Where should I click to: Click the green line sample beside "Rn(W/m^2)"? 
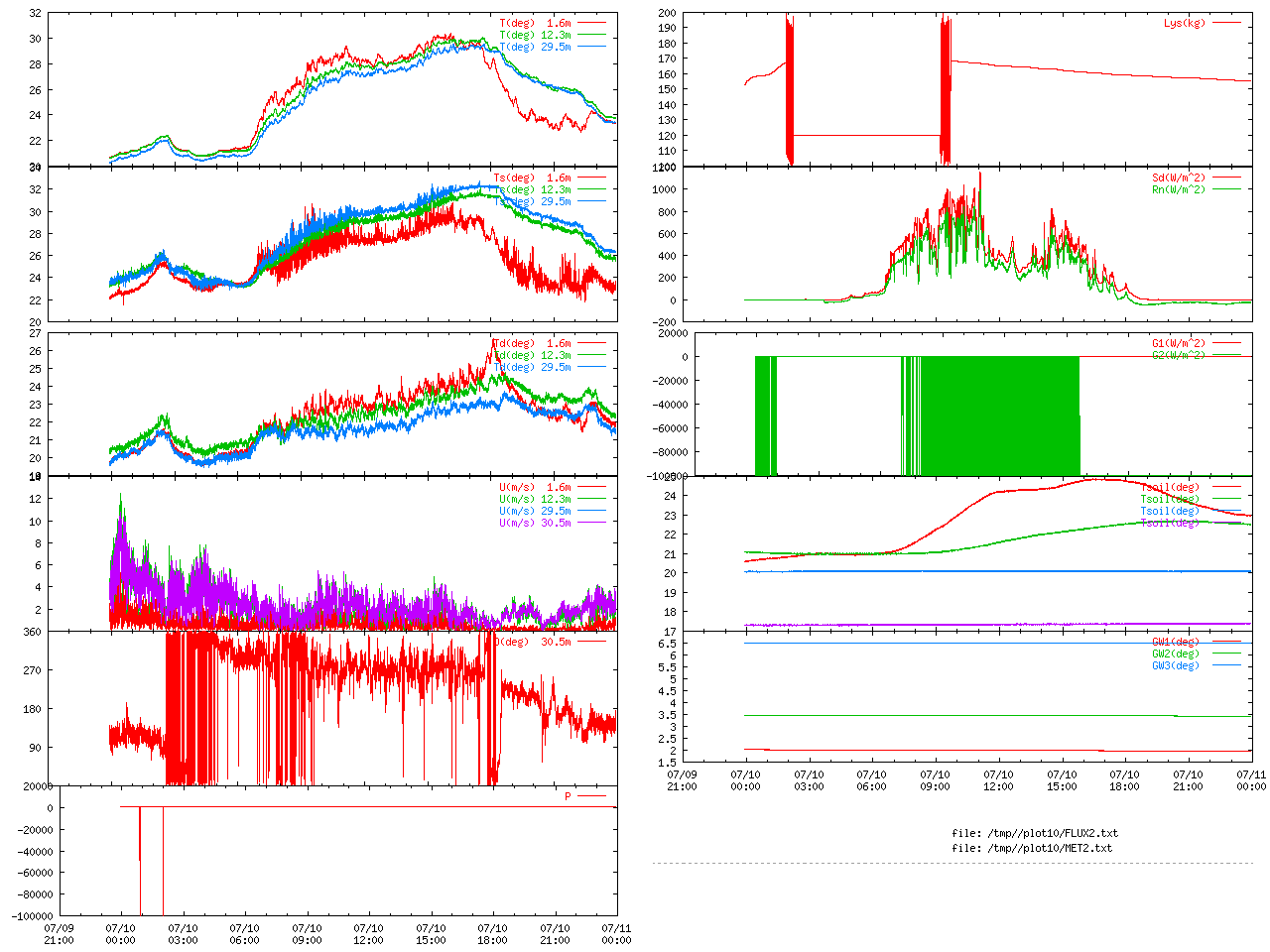[1226, 189]
